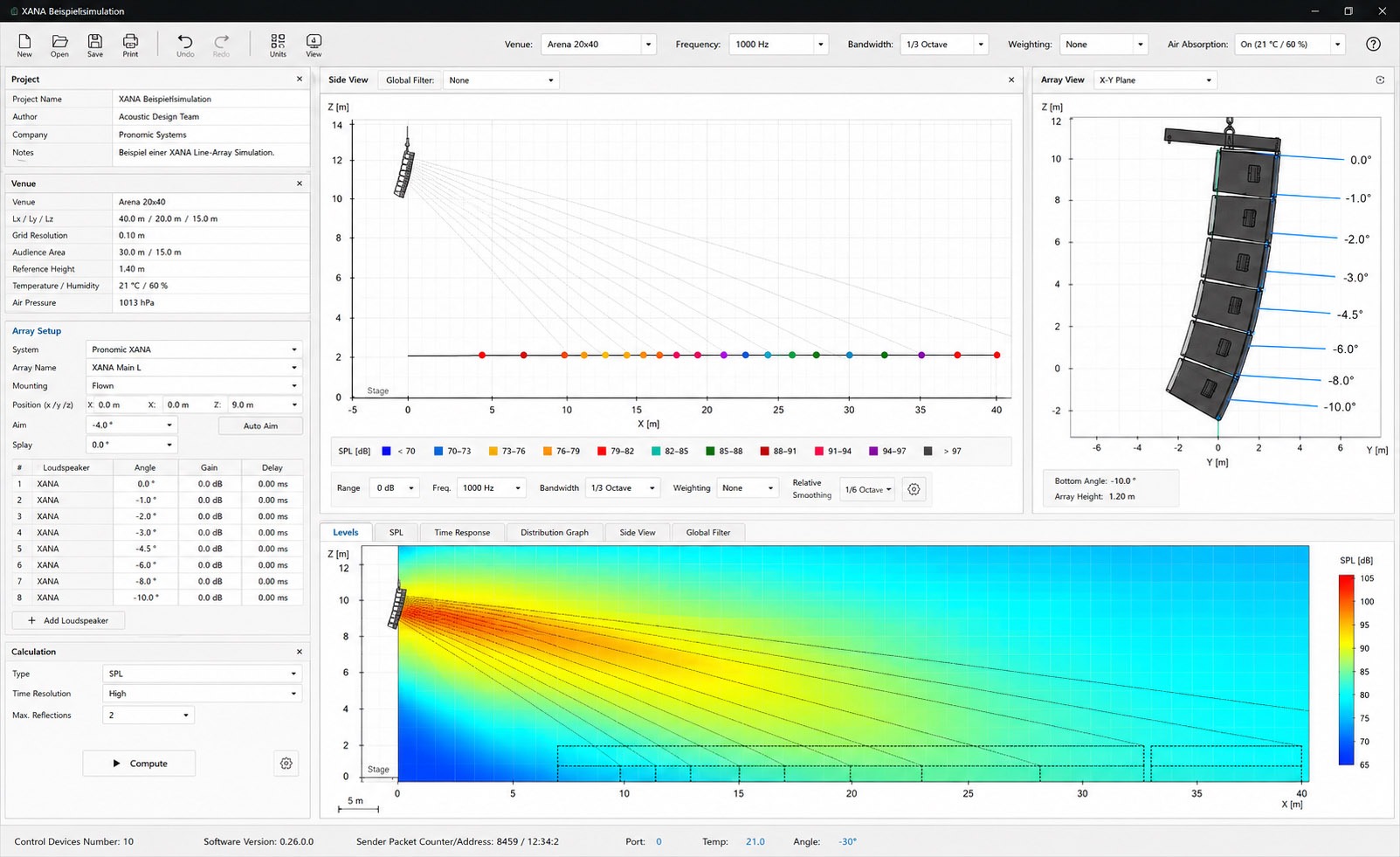This screenshot has height=857, width=1400.
Task: Open the Time Resolution High dropdown
Action: tap(203, 694)
